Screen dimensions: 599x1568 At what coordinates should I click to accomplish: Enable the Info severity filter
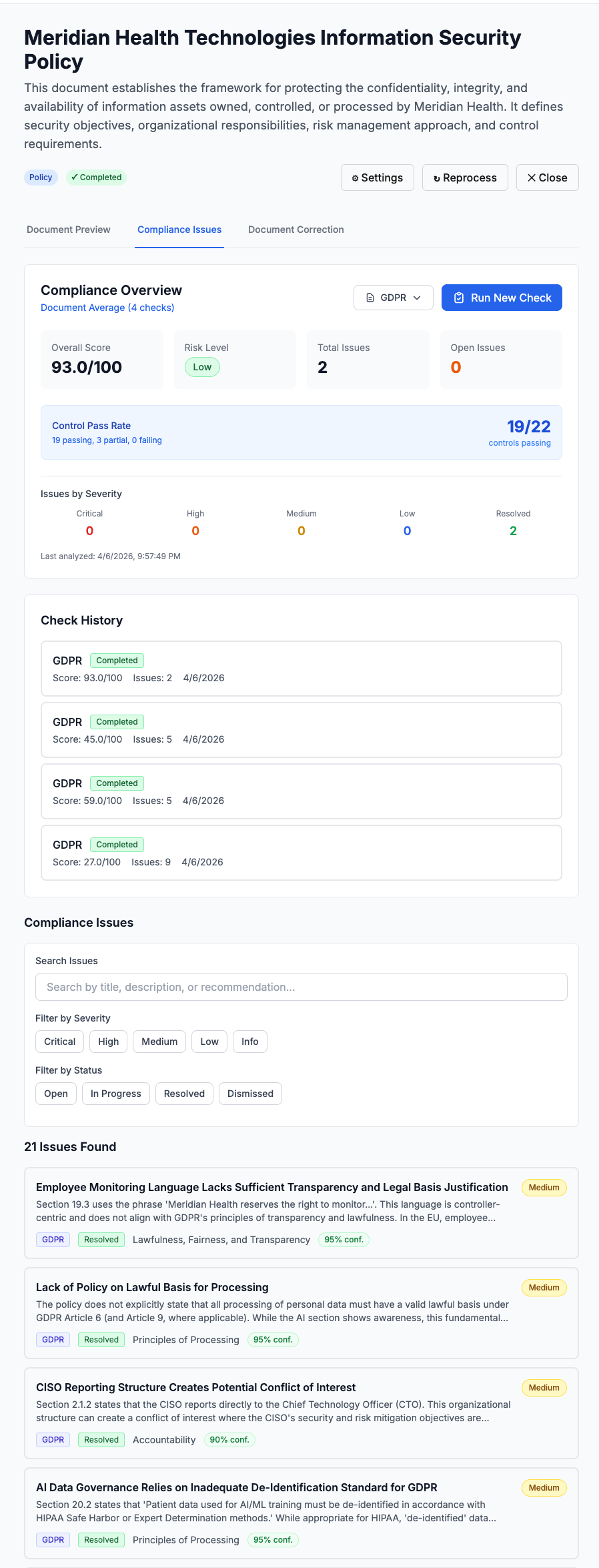coord(250,1042)
